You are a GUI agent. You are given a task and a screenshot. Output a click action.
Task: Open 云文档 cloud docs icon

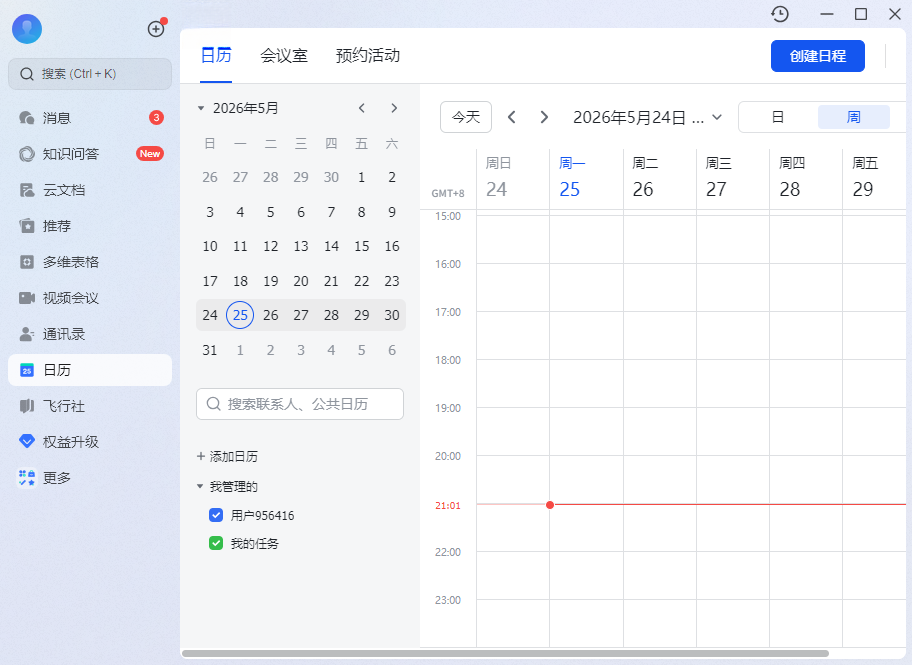[x=27, y=190]
